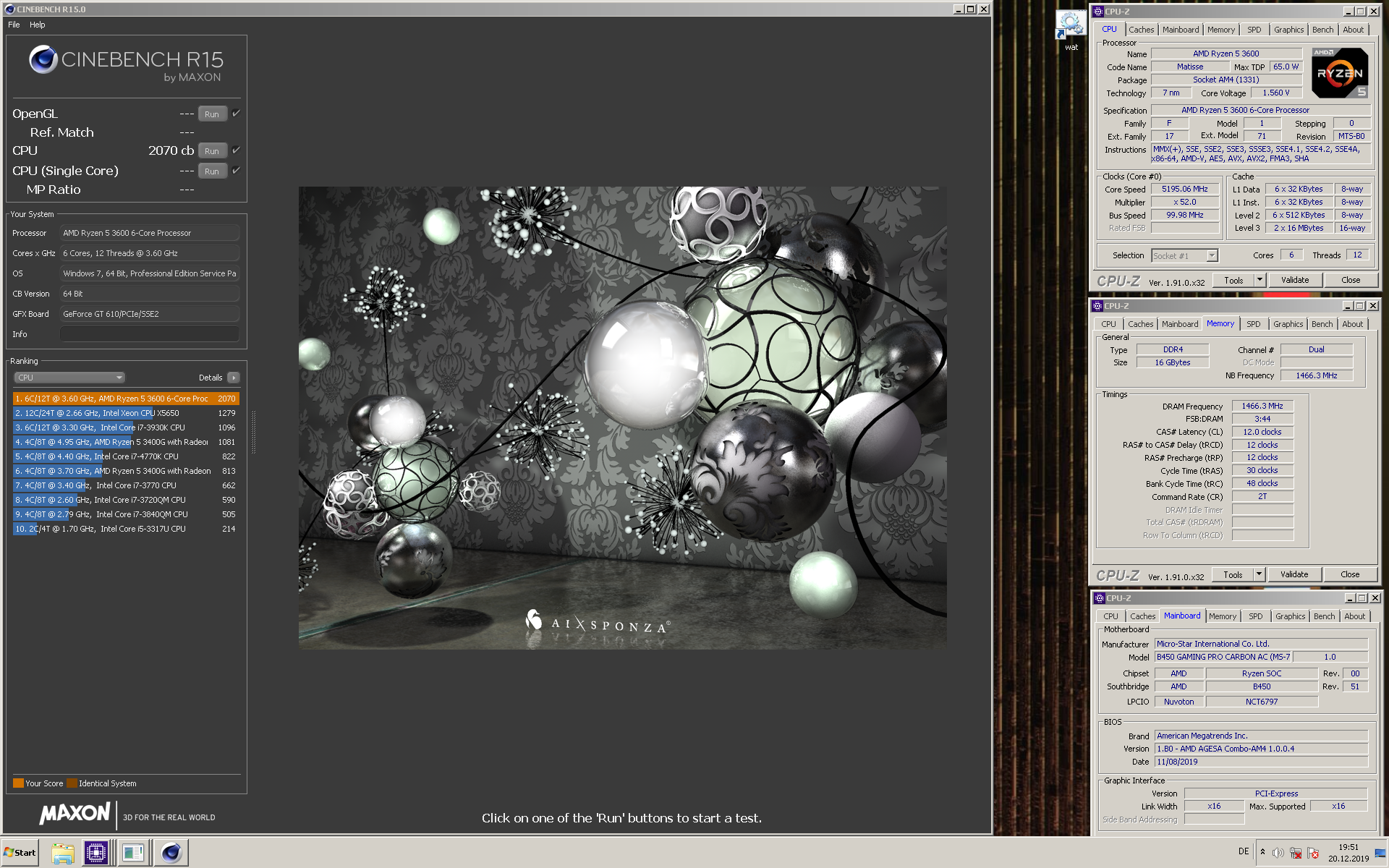Select ranking row Intel Xeon X5650
Viewport: 1389px width, 868px height.
click(126, 413)
